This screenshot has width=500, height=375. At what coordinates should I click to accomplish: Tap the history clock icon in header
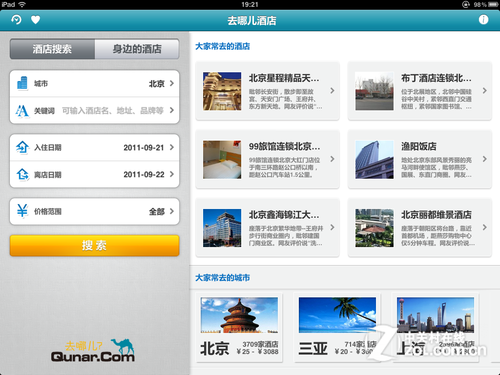pyautogui.click(x=16, y=20)
